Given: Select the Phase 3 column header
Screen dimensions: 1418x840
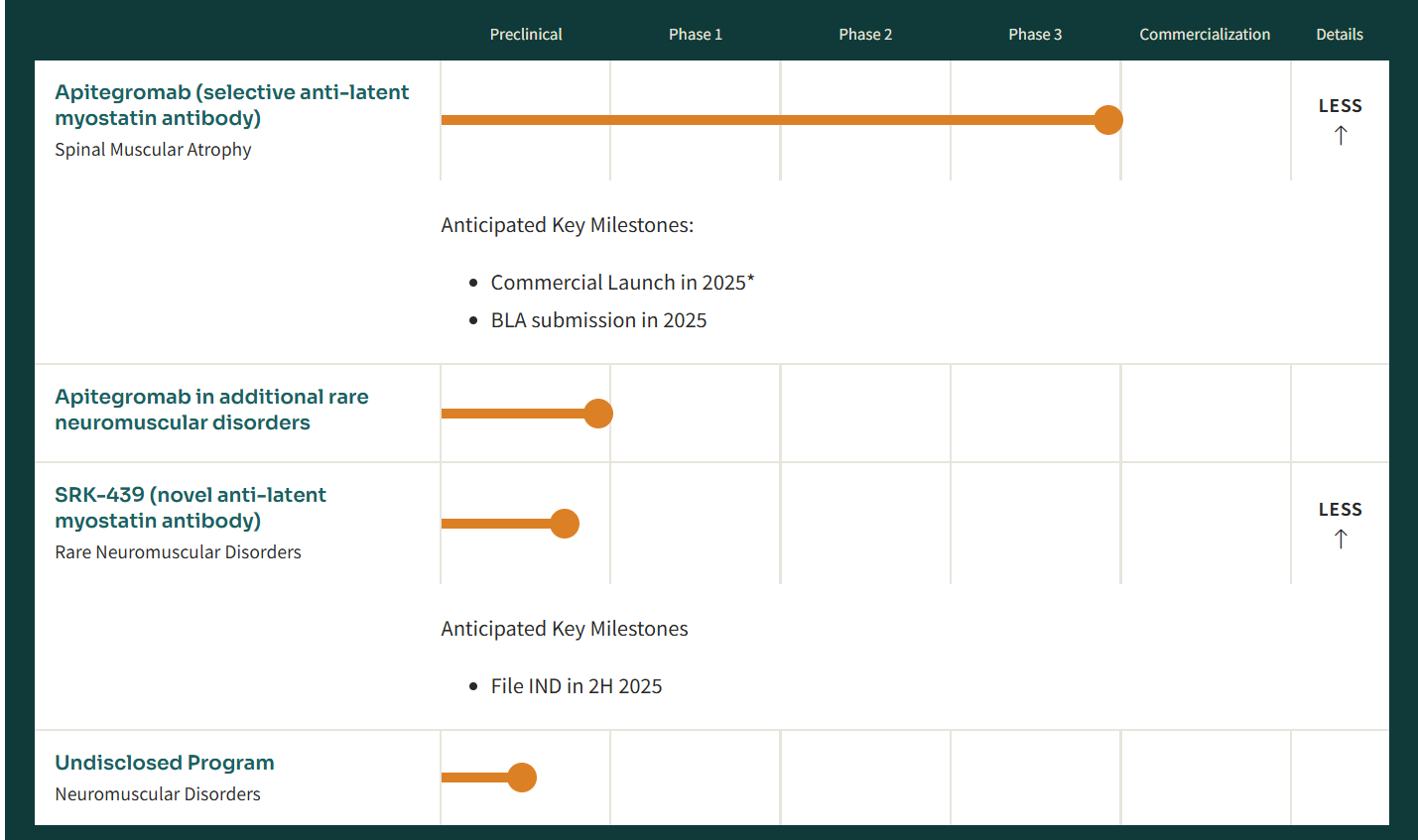Looking at the screenshot, I should (1035, 35).
